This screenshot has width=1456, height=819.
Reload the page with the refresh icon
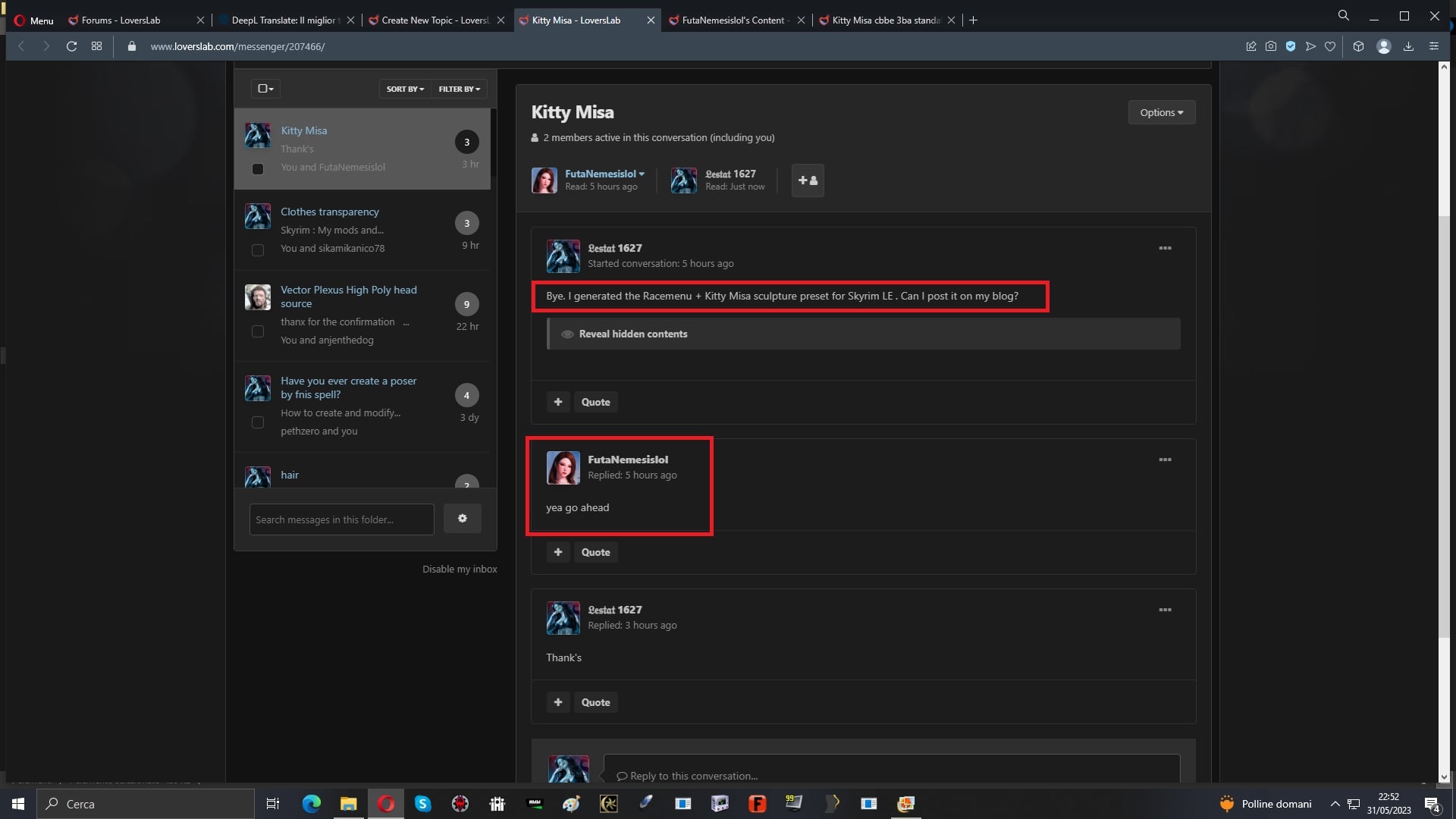tap(71, 46)
